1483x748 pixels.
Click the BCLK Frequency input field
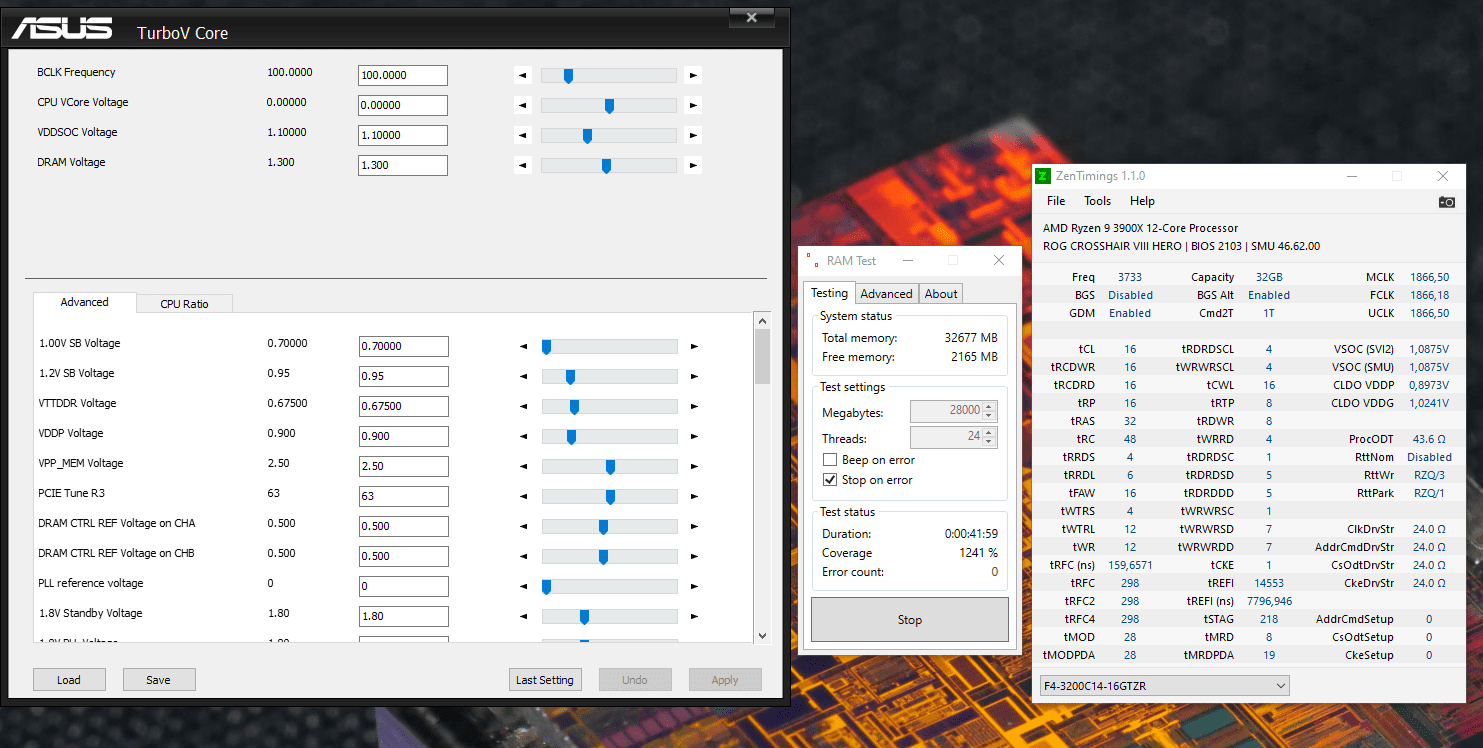(403, 75)
